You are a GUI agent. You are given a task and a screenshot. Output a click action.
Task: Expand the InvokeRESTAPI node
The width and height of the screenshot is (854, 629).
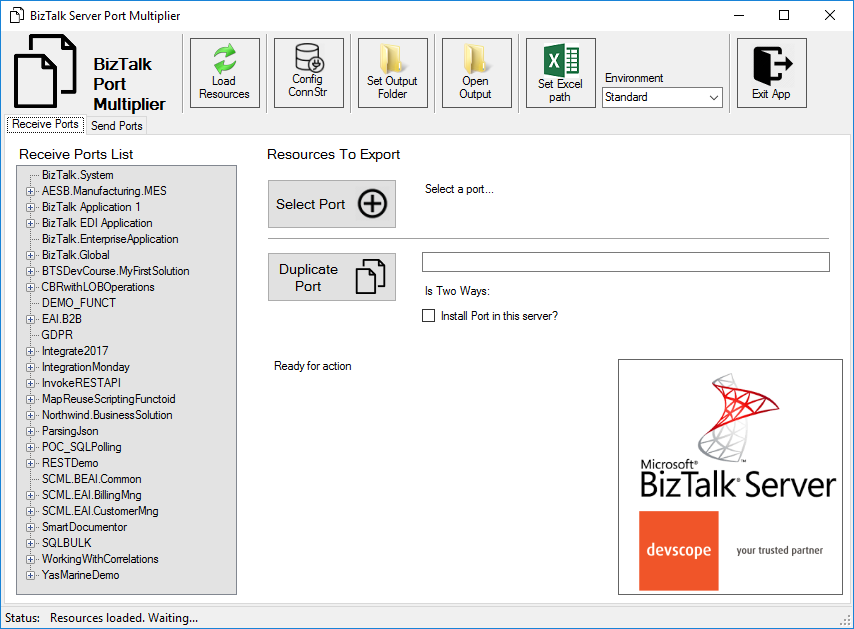click(x=30, y=383)
